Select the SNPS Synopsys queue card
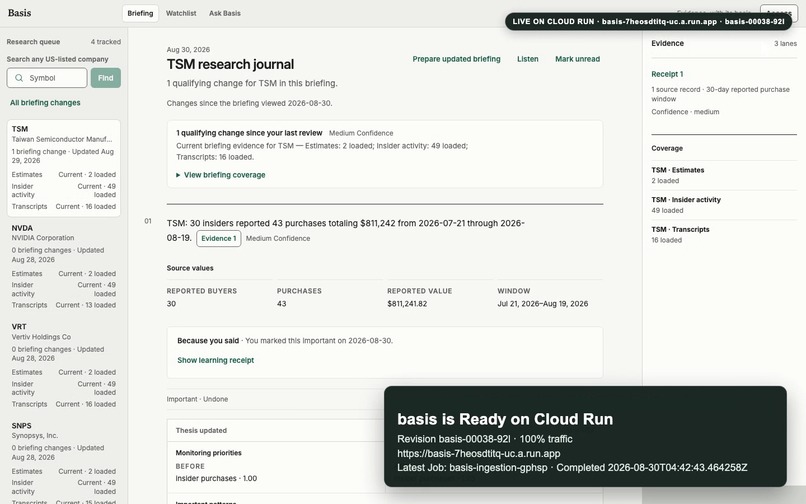Screen dimensions: 806x504 [x=64, y=463]
